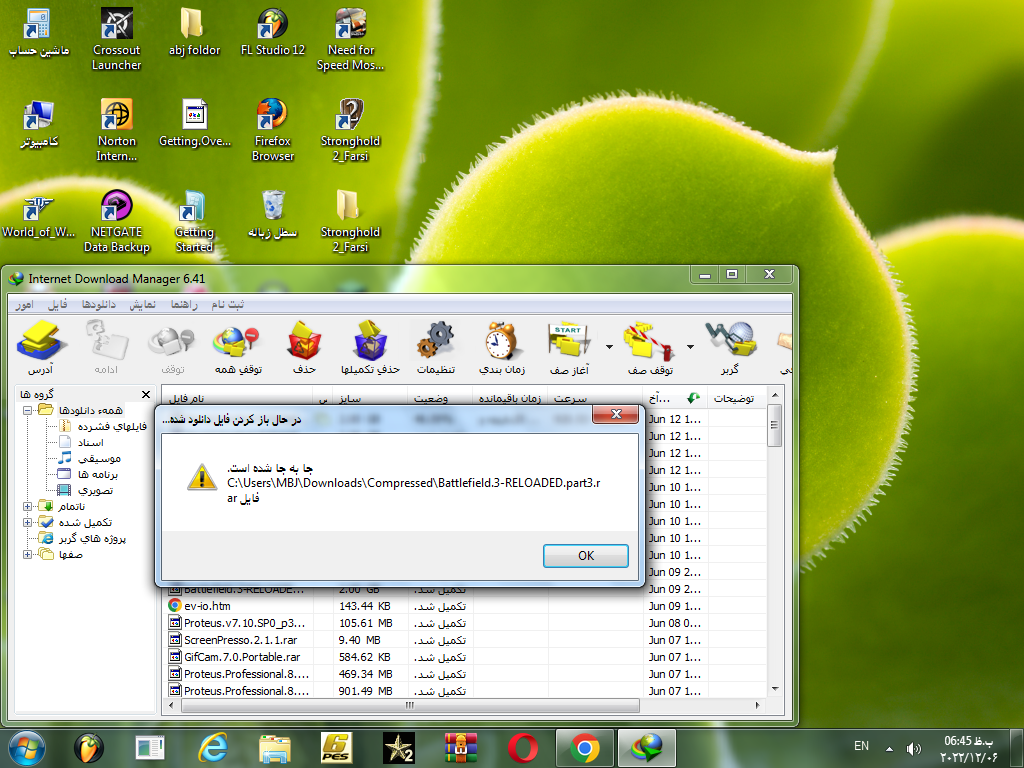Open Google Chrome from the taskbar
The width and height of the screenshot is (1024, 768).
[585, 747]
